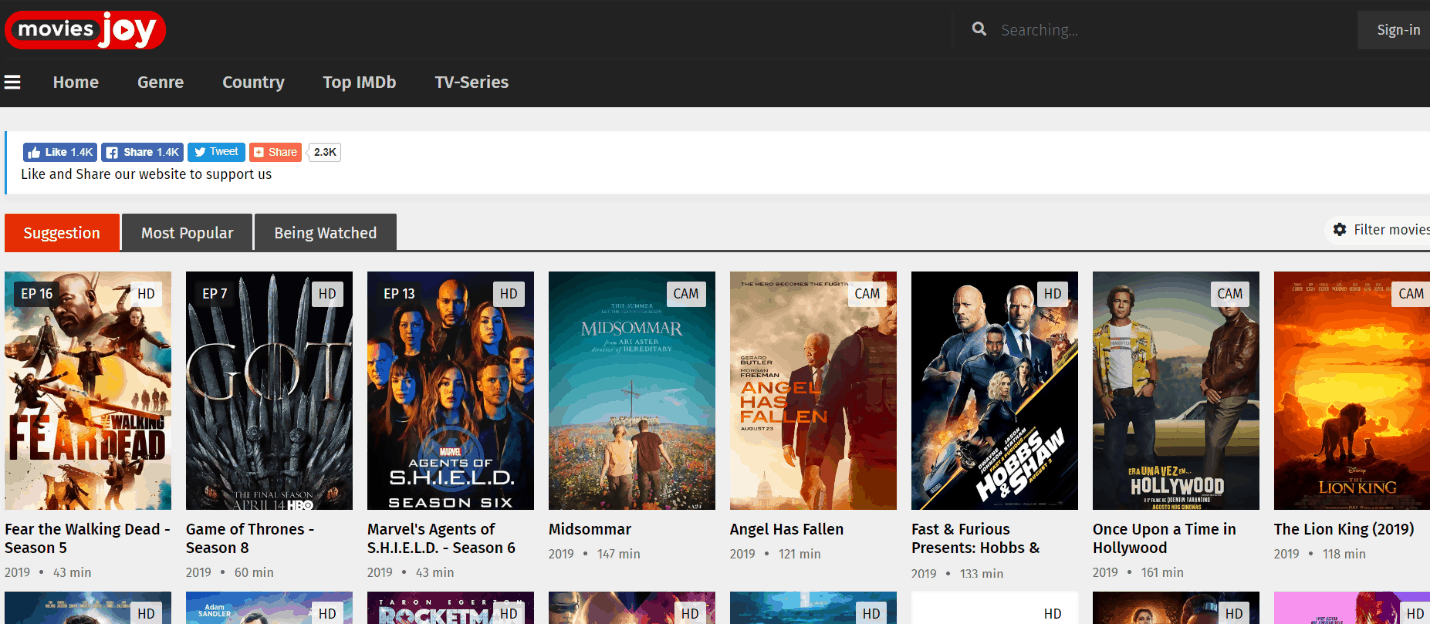The height and width of the screenshot is (624, 1430).
Task: Open Filter movies gear option
Action: point(1380,230)
